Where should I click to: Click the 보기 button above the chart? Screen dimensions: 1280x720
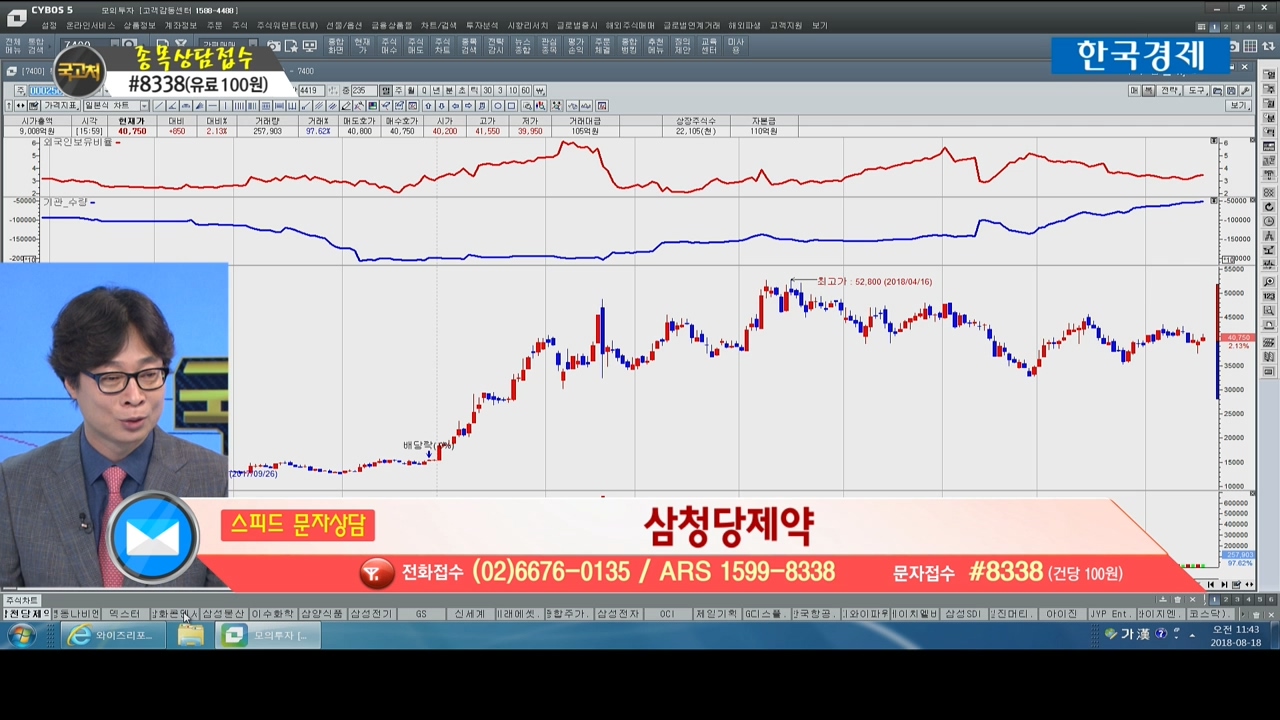pos(1239,106)
